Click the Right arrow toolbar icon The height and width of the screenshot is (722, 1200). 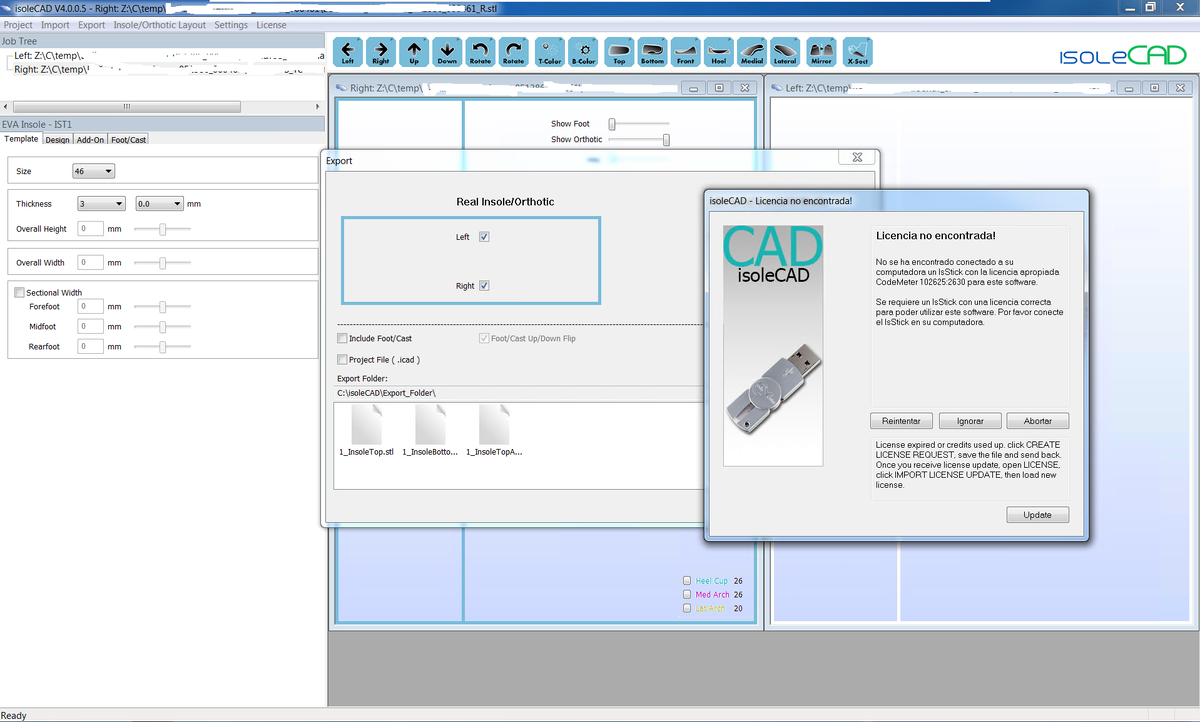[381, 52]
